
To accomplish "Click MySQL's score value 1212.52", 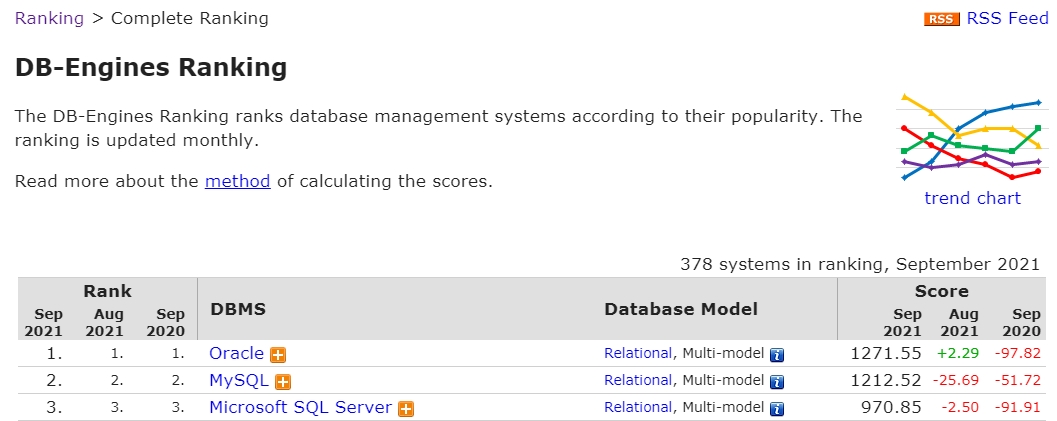I will 886,380.
